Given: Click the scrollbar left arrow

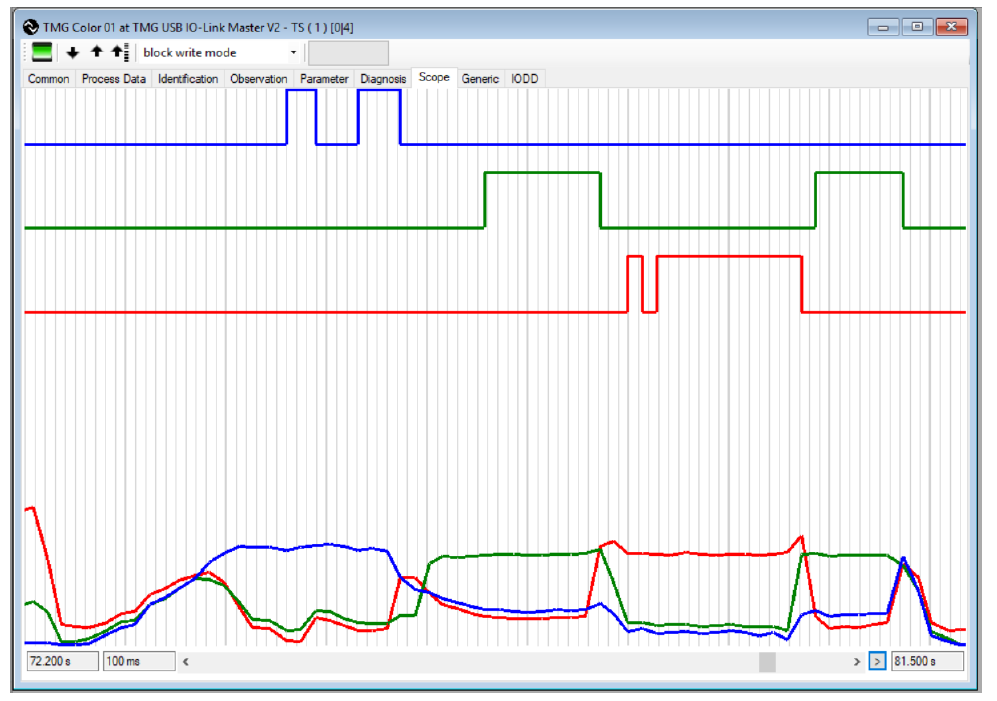Looking at the screenshot, I should (x=186, y=662).
